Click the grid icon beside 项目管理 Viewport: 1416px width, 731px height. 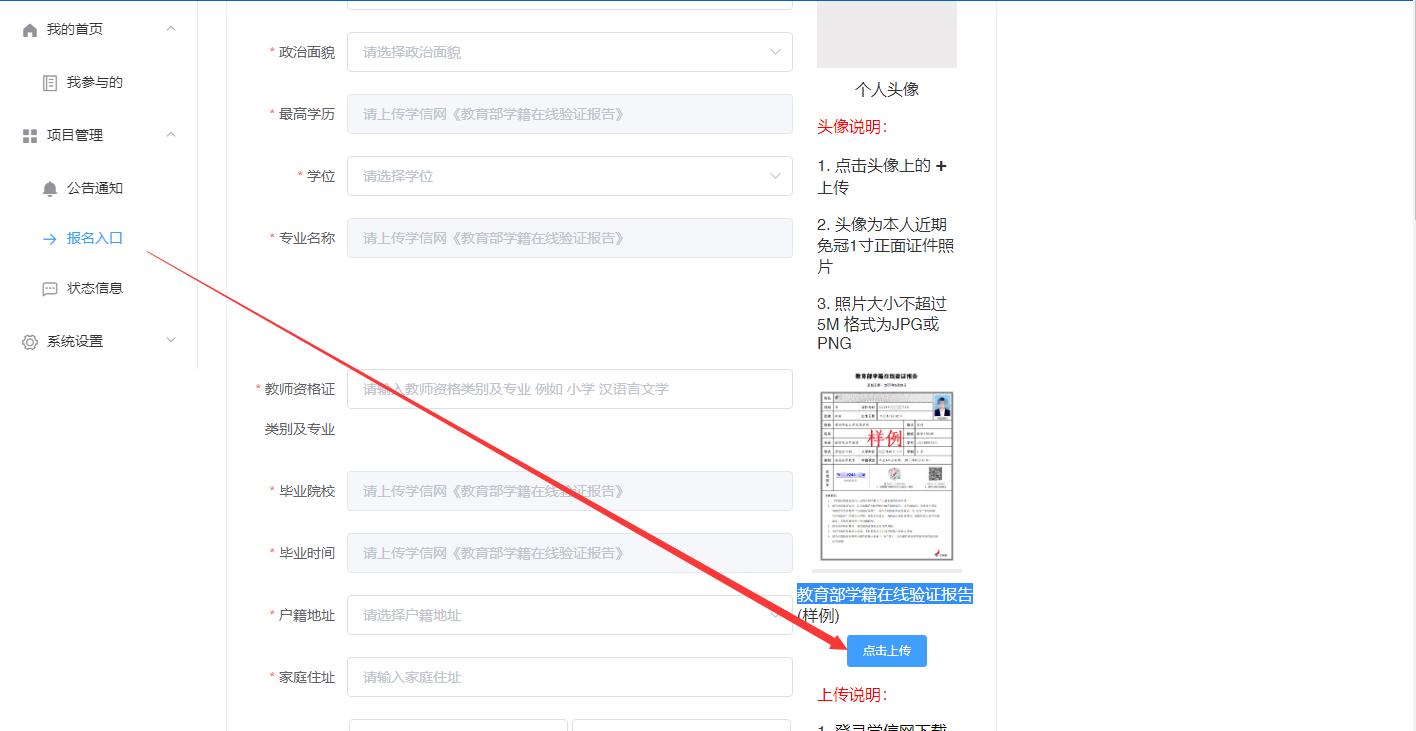pos(30,136)
